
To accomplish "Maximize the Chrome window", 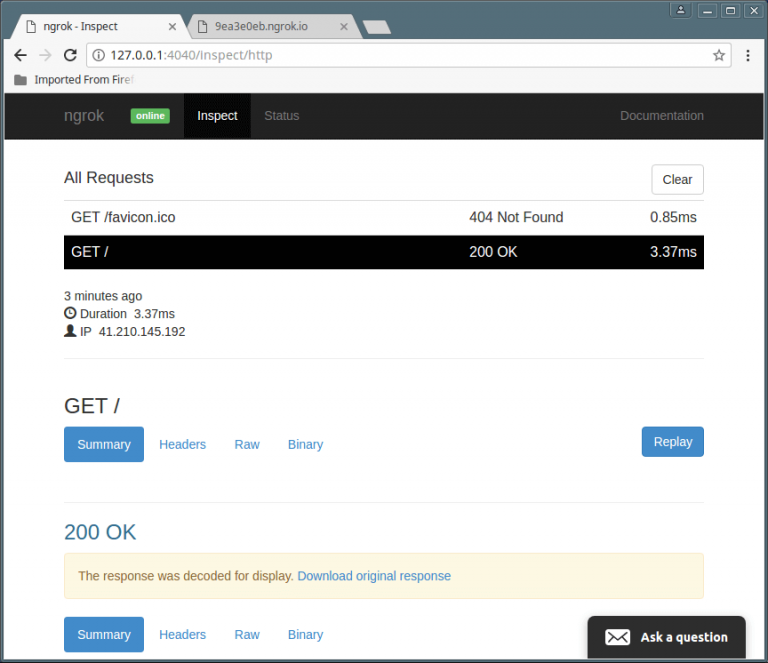I will [x=730, y=10].
